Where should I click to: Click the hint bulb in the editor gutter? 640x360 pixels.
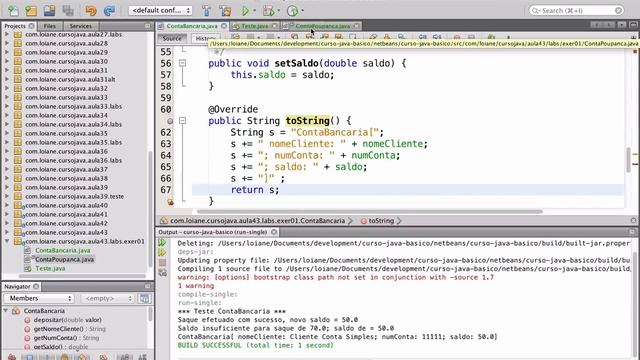[170, 202]
